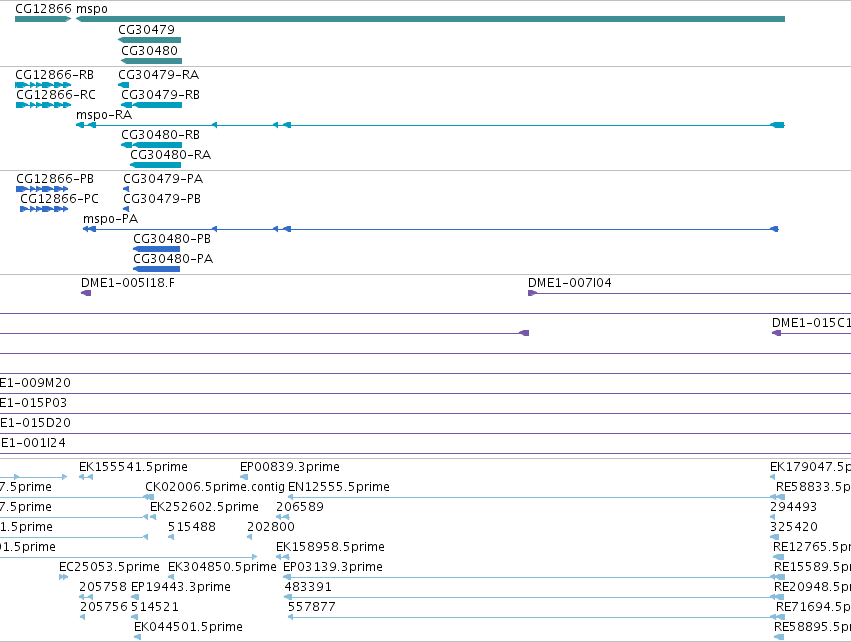Select EST EK155541.5prime
Image resolution: width=851 pixels, height=642 pixels.
(x=86, y=477)
